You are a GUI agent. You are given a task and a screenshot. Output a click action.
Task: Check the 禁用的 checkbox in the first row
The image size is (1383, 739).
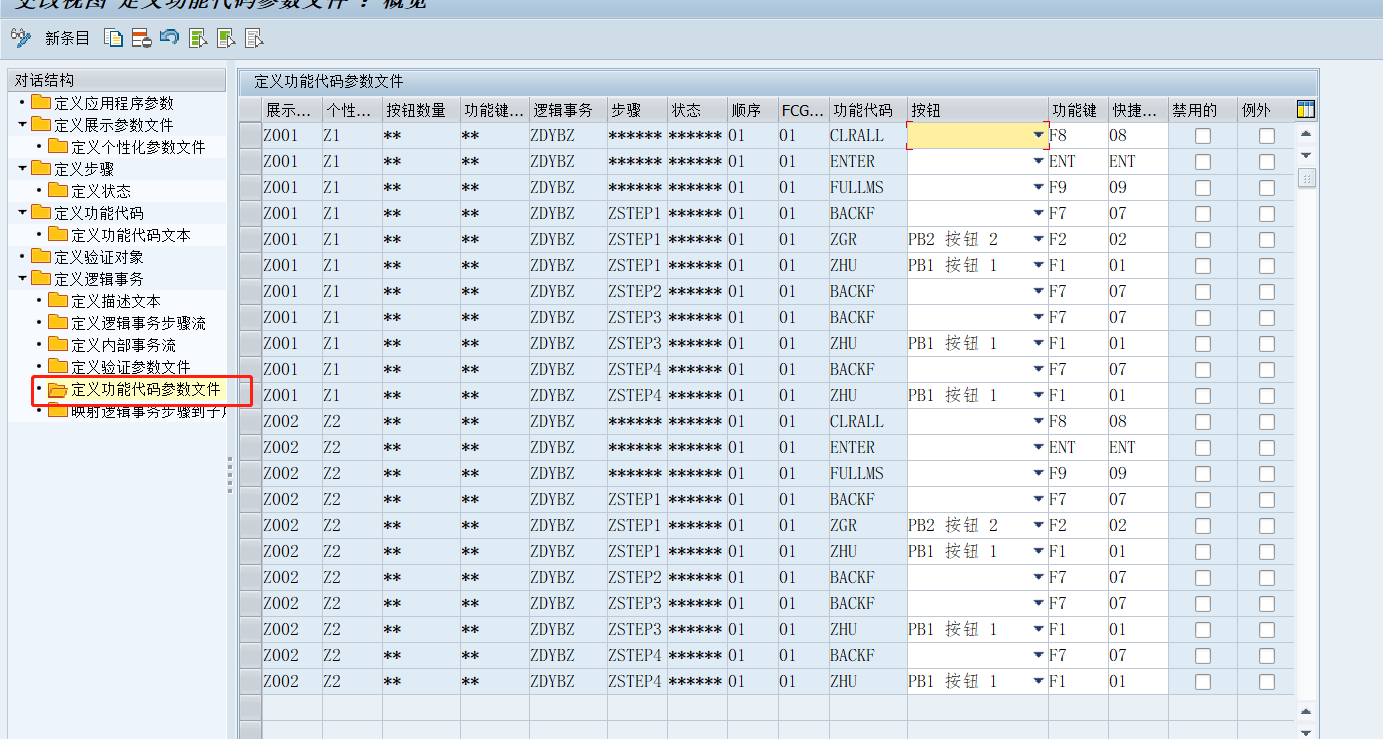pos(1202,135)
